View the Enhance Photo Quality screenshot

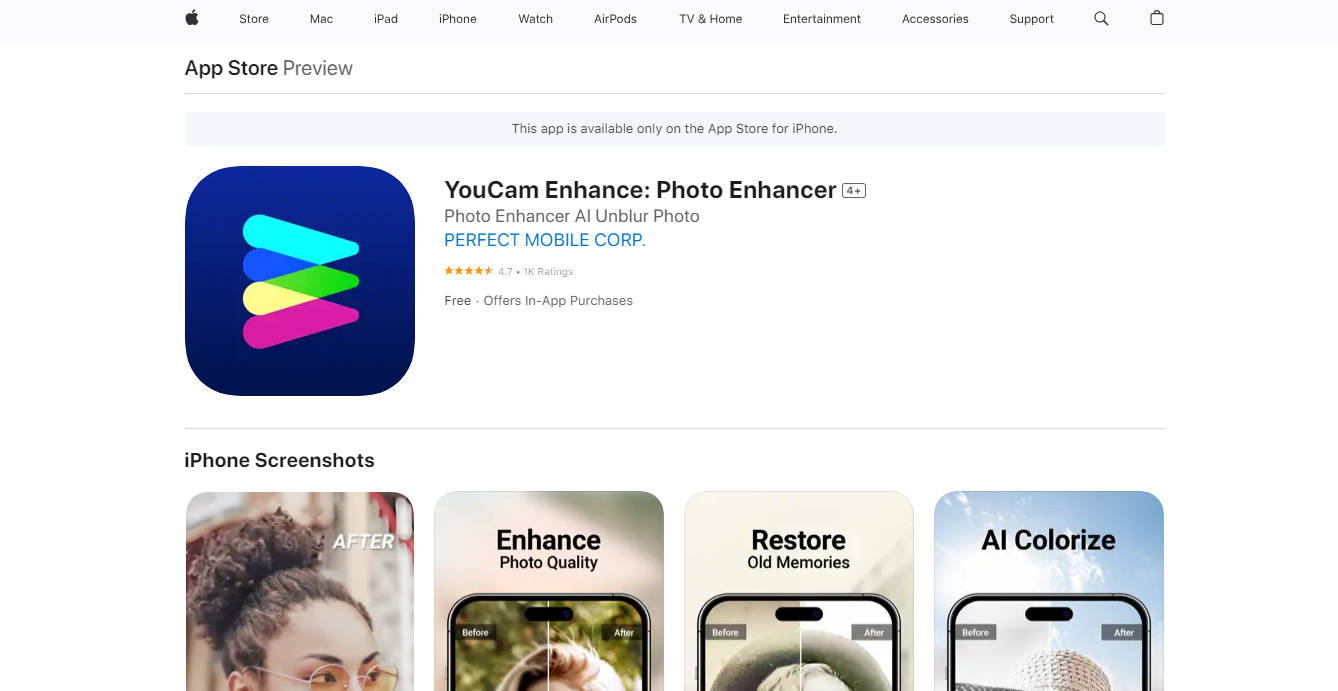[549, 591]
